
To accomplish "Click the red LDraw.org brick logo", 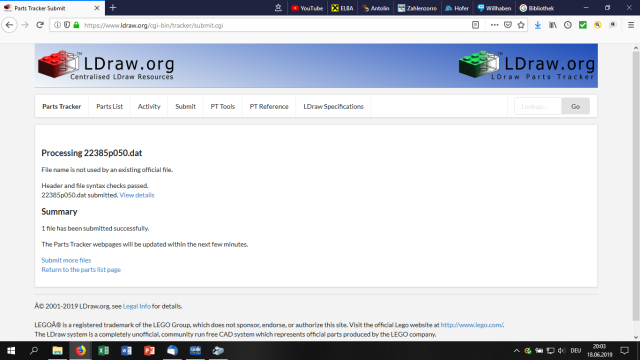I will tap(106, 64).
